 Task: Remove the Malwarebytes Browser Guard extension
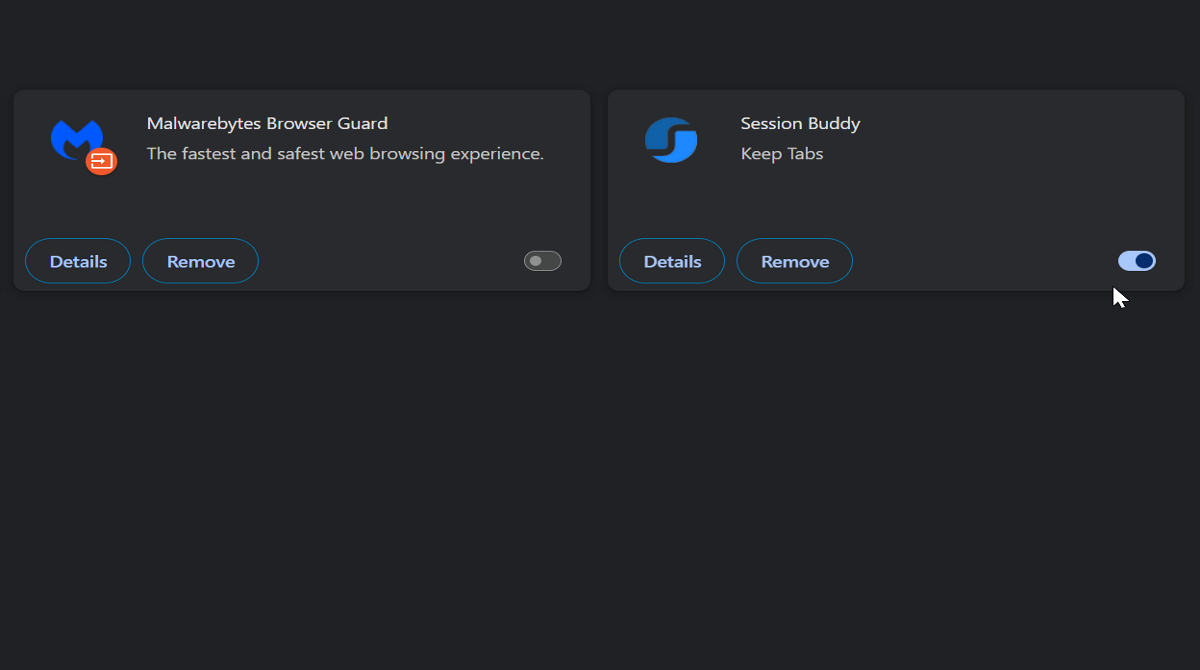click(x=200, y=260)
